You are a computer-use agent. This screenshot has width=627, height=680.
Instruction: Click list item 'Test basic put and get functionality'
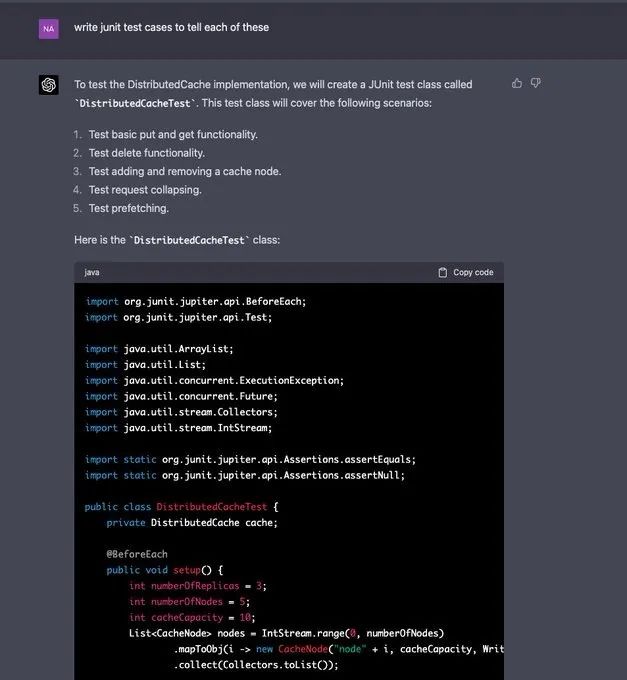[x=173, y=134]
